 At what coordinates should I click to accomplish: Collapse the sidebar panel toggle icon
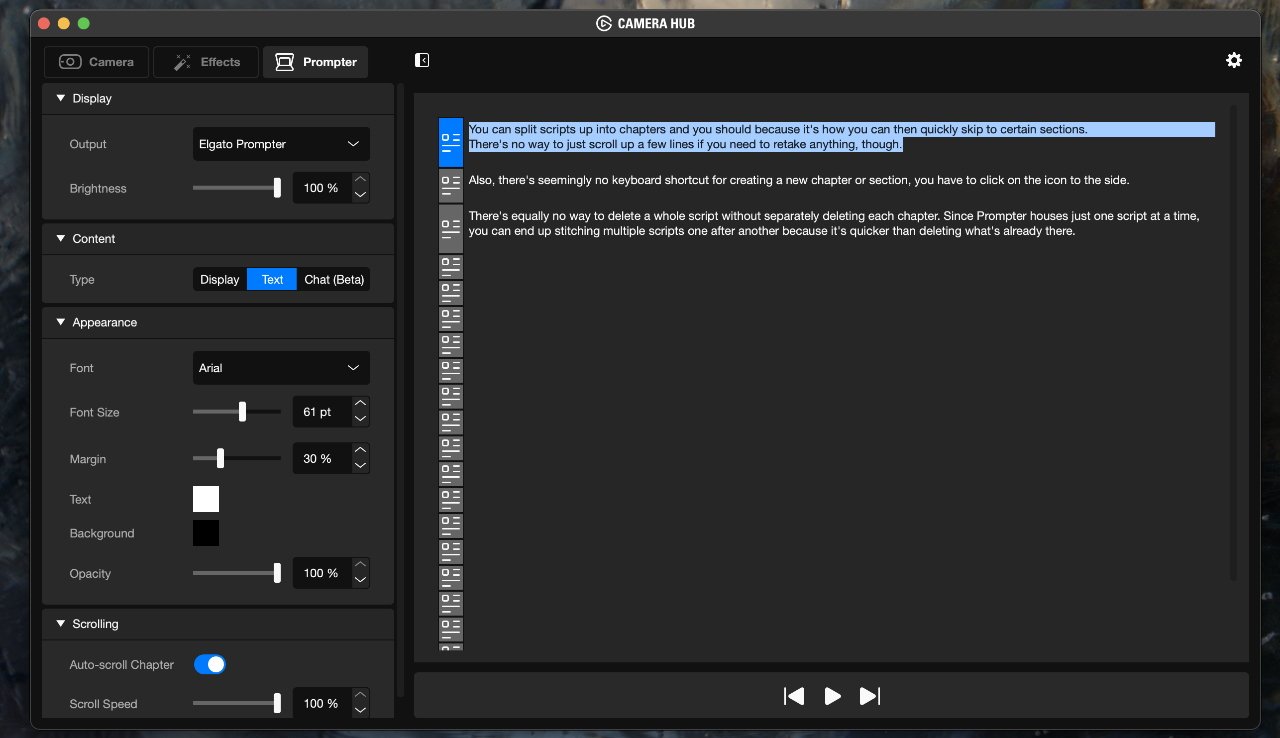point(422,61)
